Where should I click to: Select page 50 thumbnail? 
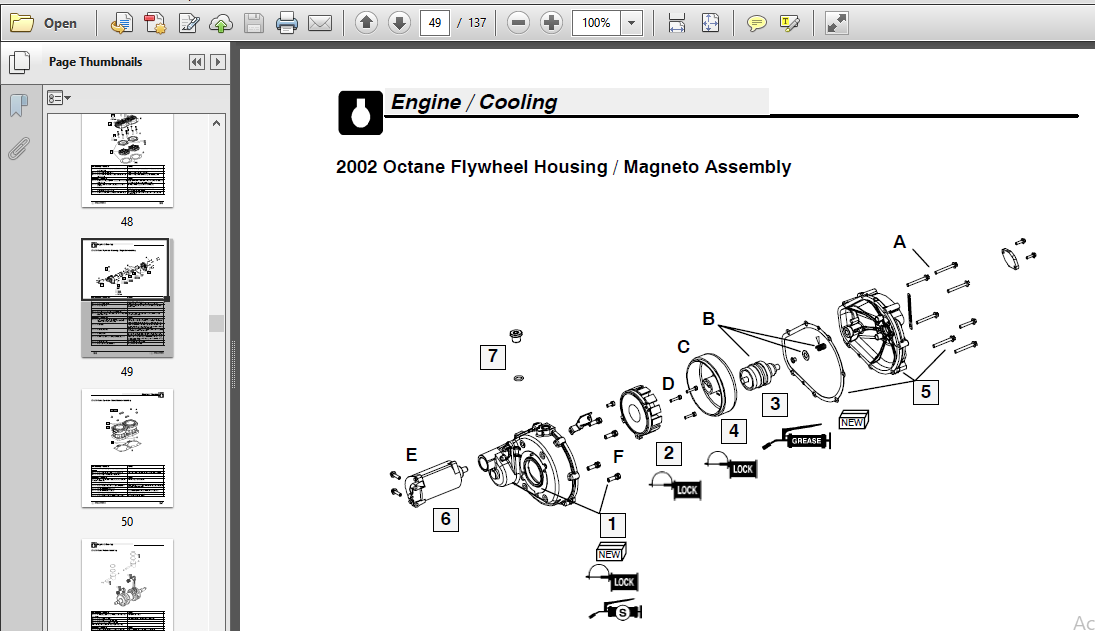(127, 448)
